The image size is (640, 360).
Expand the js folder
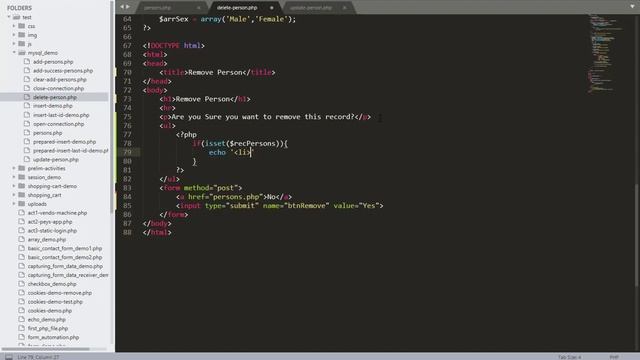14,44
